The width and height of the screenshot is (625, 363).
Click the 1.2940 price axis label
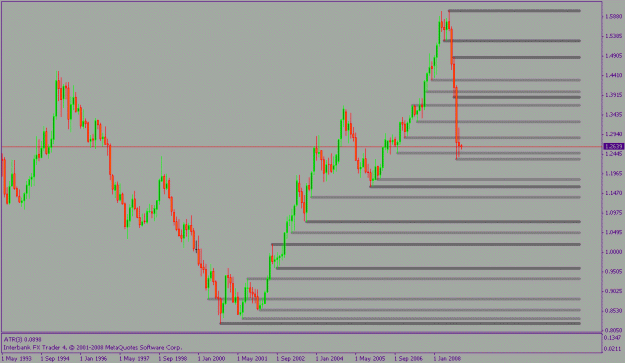point(614,134)
